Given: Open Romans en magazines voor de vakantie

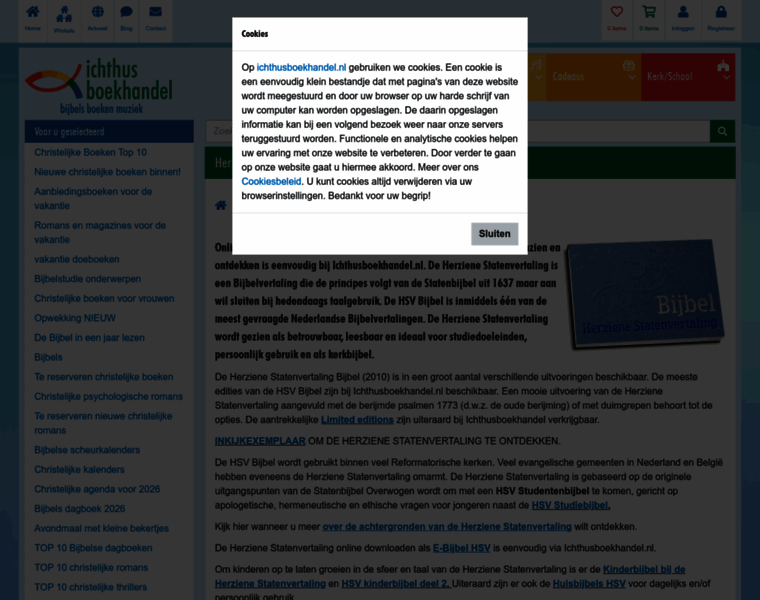Looking at the screenshot, I should 100,232.
